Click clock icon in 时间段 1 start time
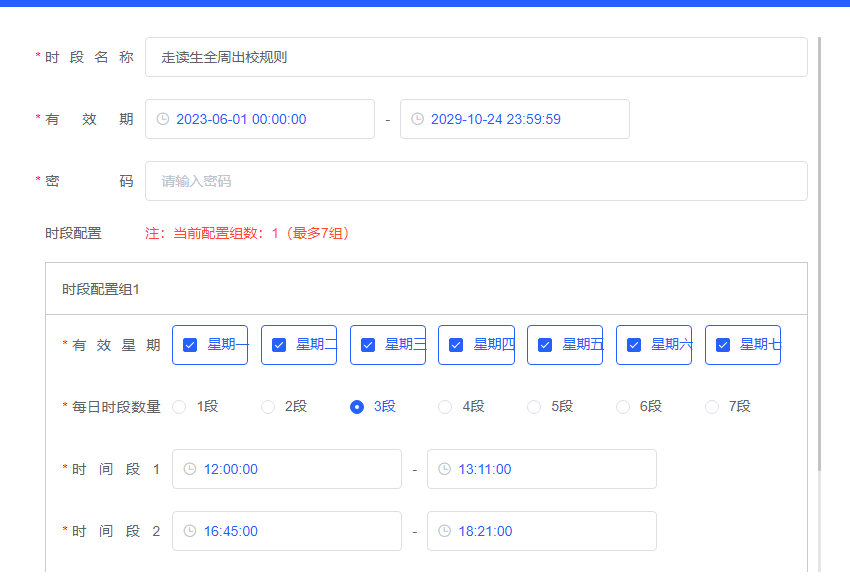 [190, 469]
